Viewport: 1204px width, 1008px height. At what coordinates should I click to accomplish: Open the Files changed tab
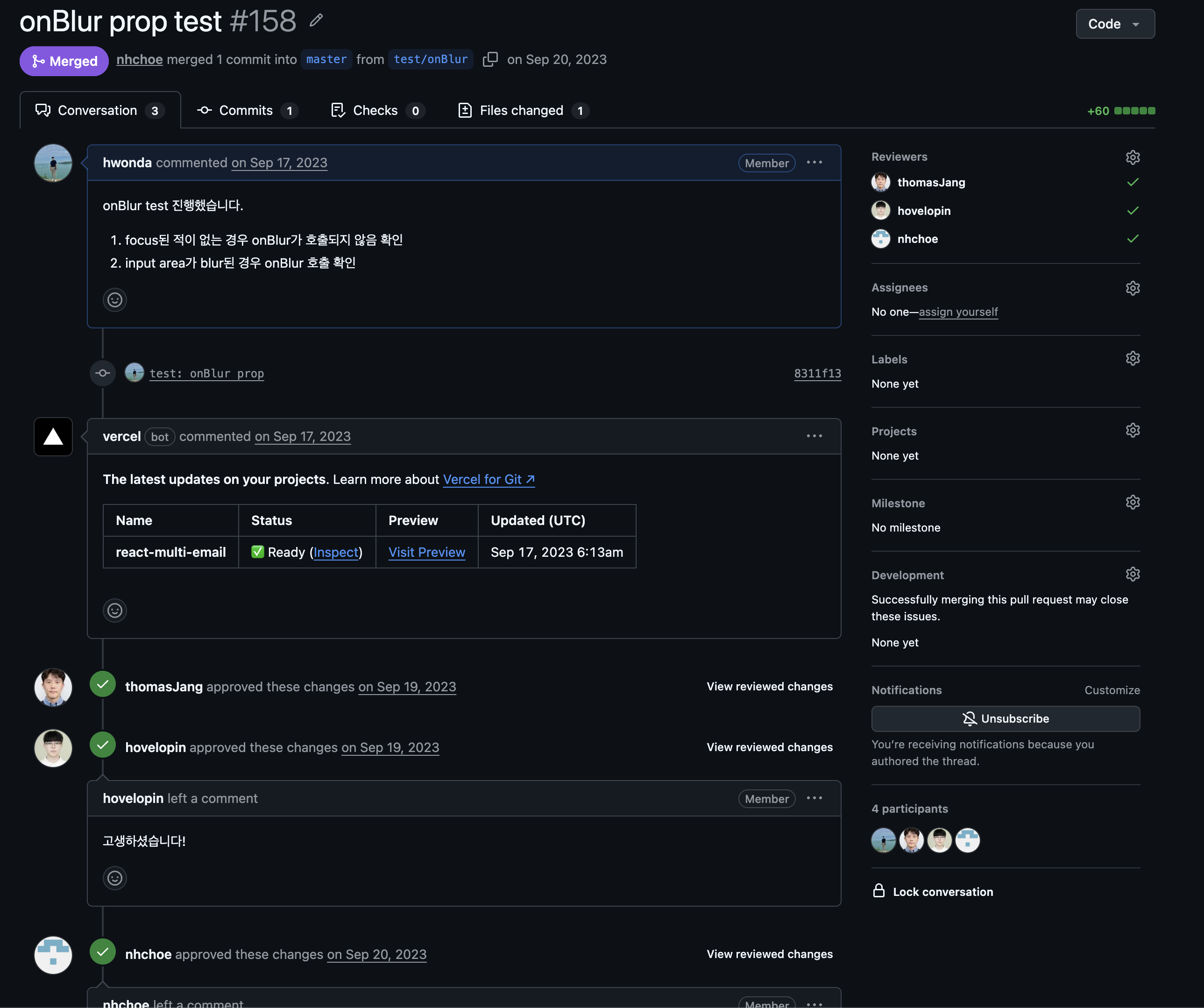tap(521, 110)
